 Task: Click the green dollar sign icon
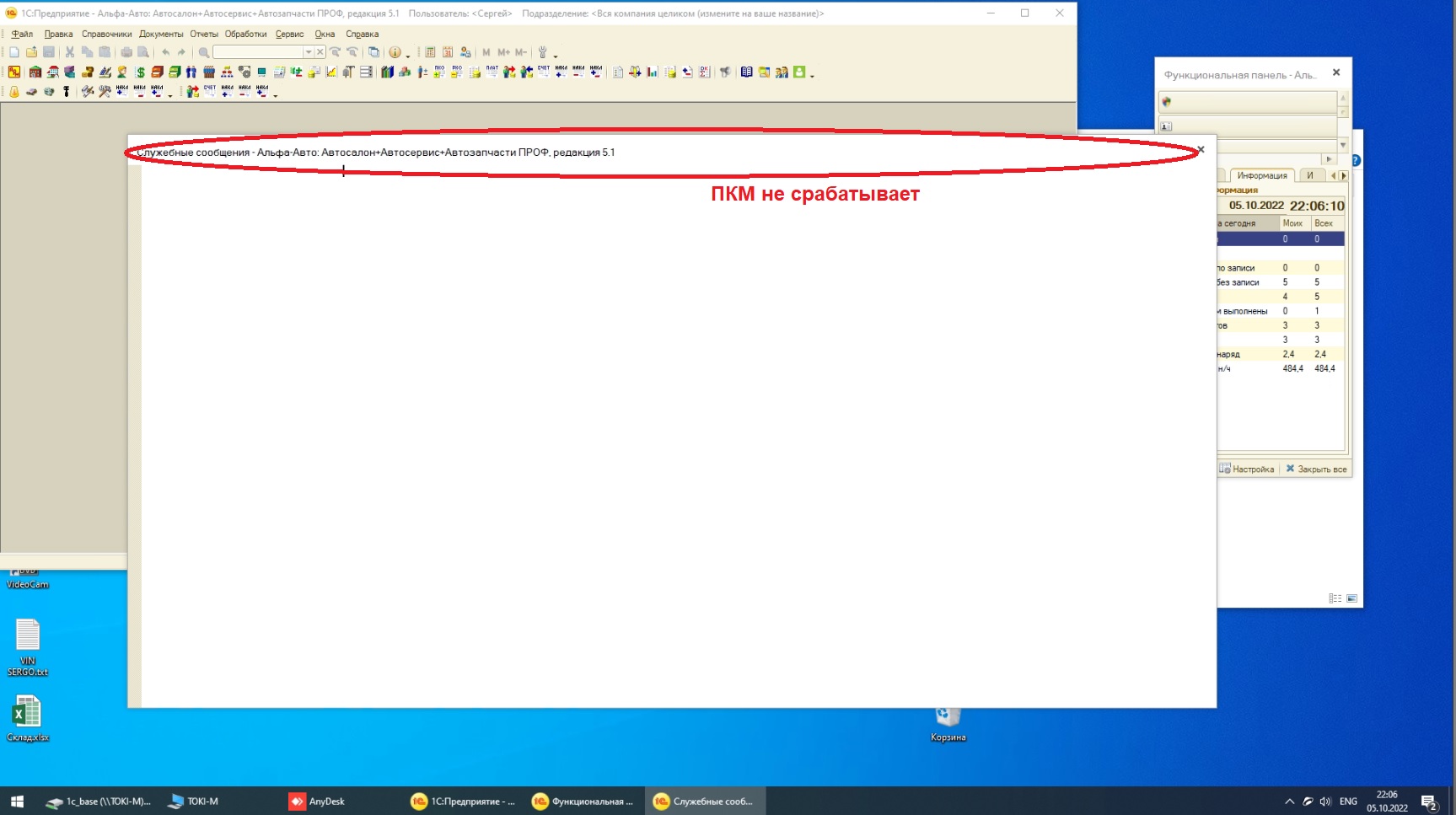click(140, 72)
